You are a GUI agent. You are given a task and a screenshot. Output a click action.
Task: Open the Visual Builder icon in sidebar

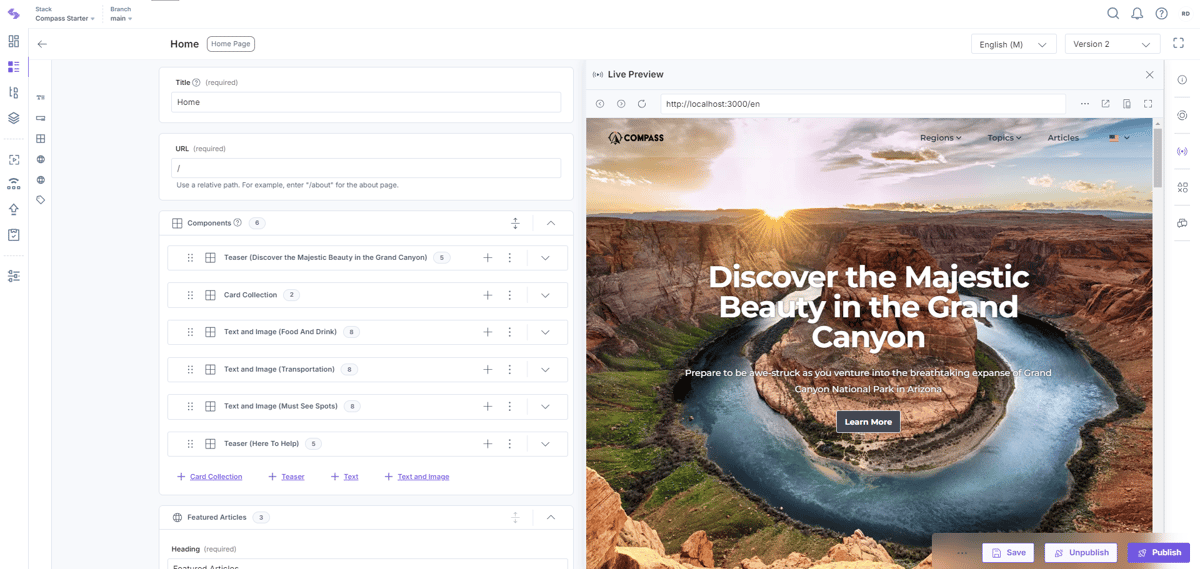(x=14, y=159)
